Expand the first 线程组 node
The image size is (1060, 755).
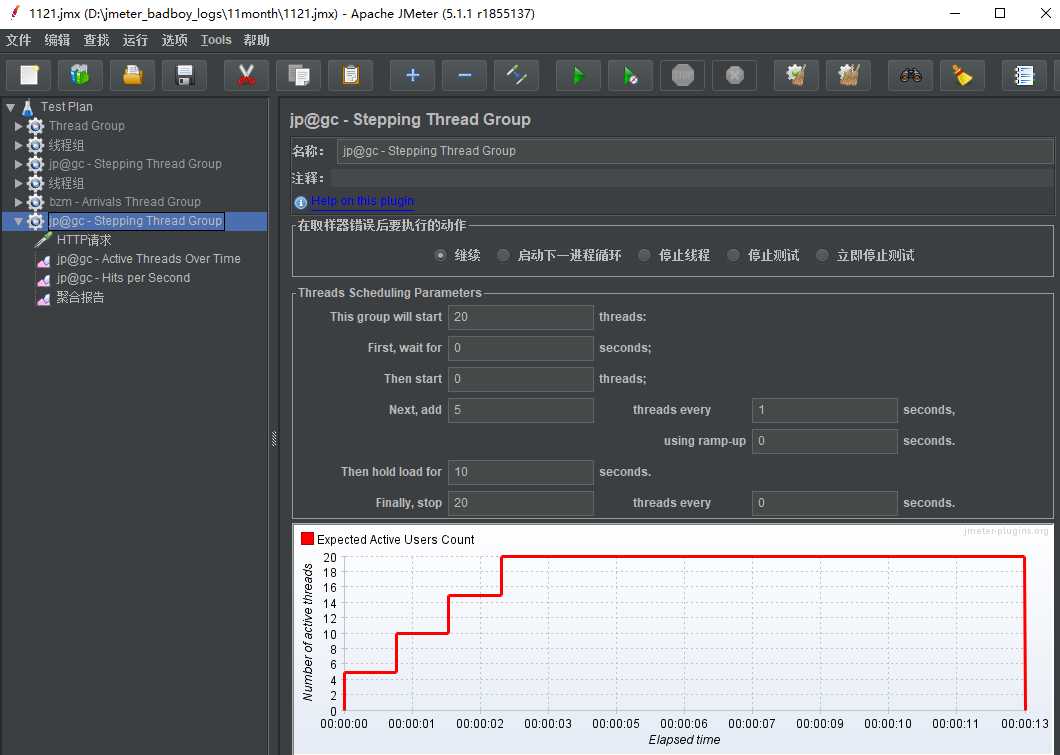click(18, 145)
